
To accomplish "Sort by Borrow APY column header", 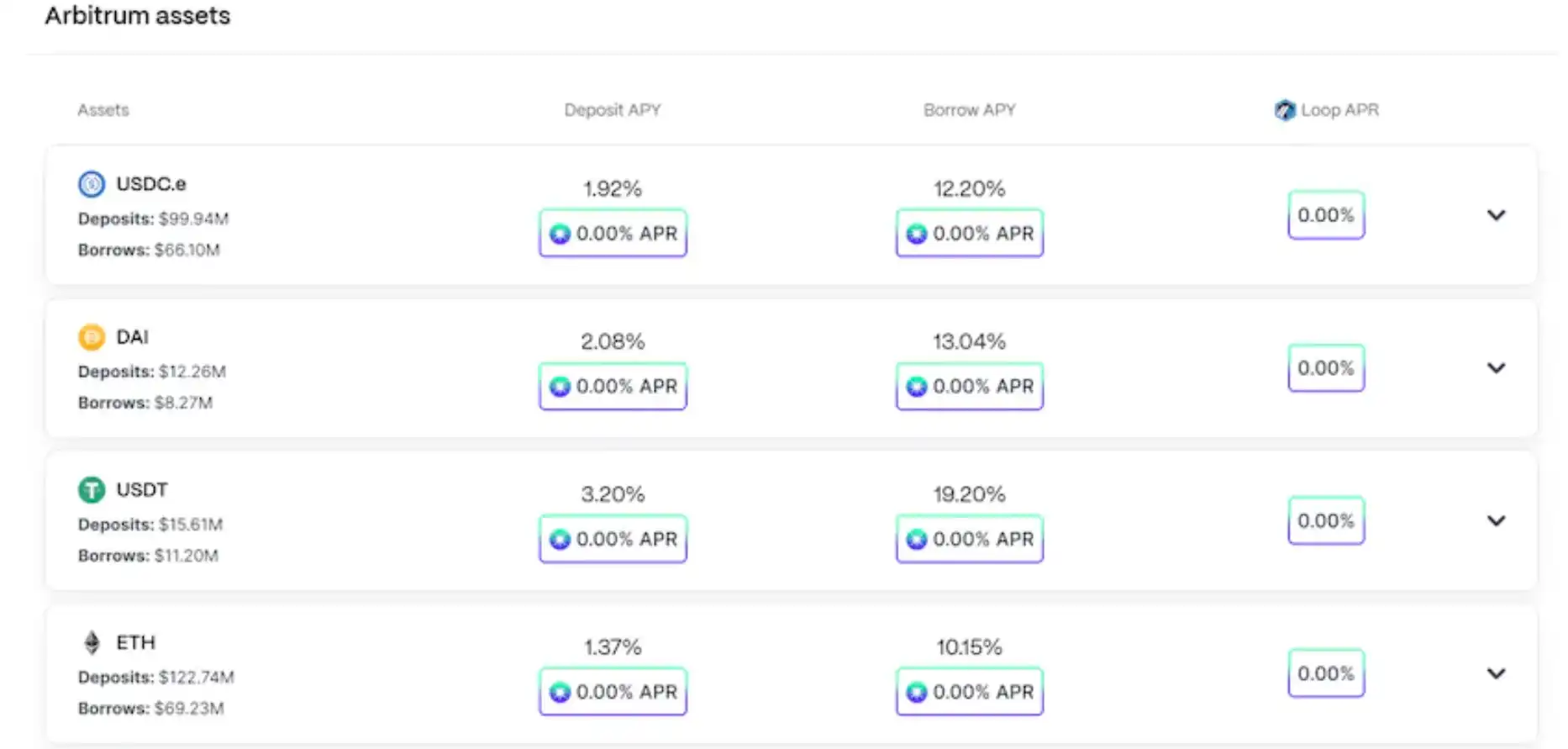I will [969, 110].
